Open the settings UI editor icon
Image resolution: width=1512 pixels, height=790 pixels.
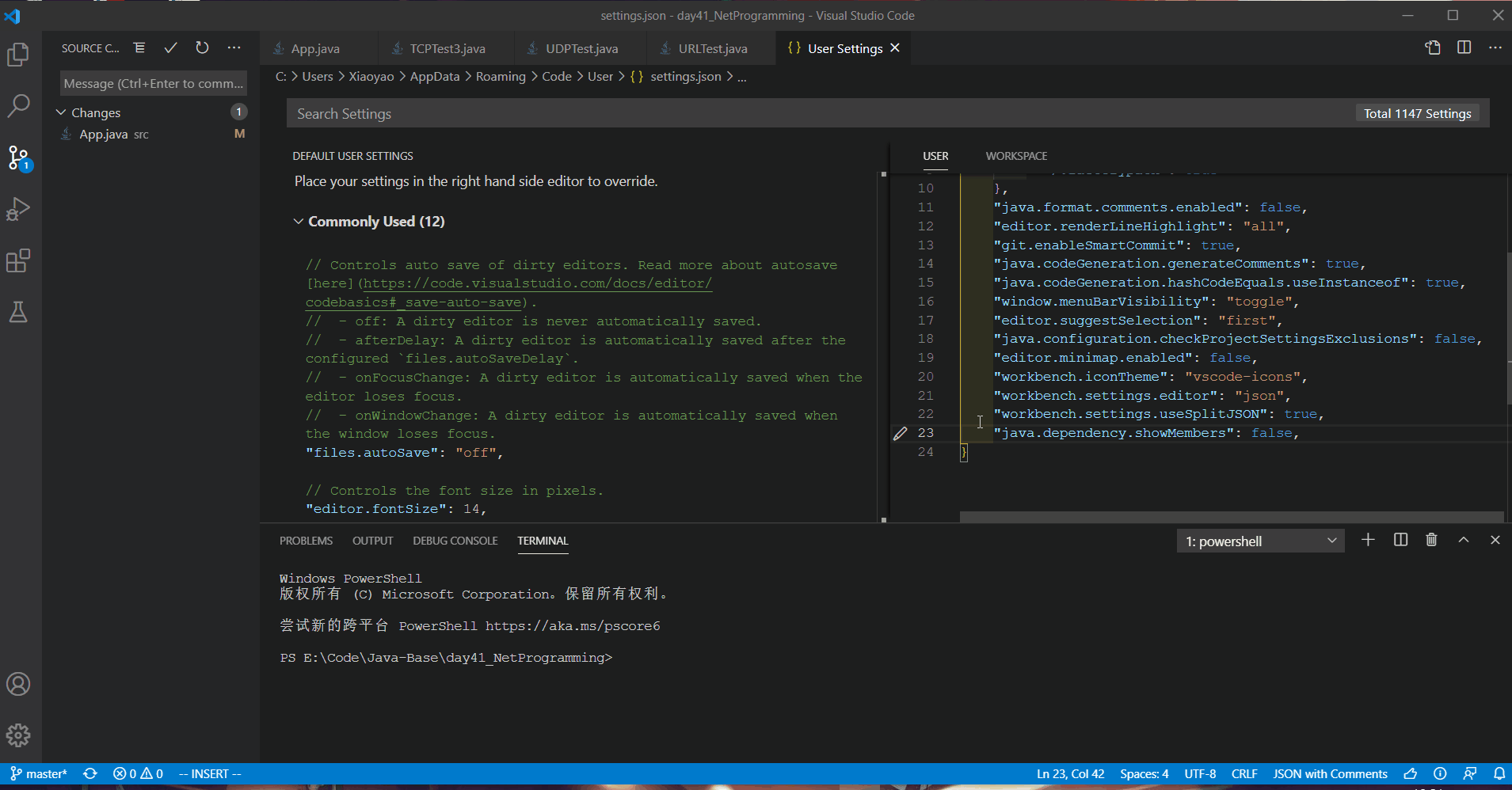(x=1433, y=47)
